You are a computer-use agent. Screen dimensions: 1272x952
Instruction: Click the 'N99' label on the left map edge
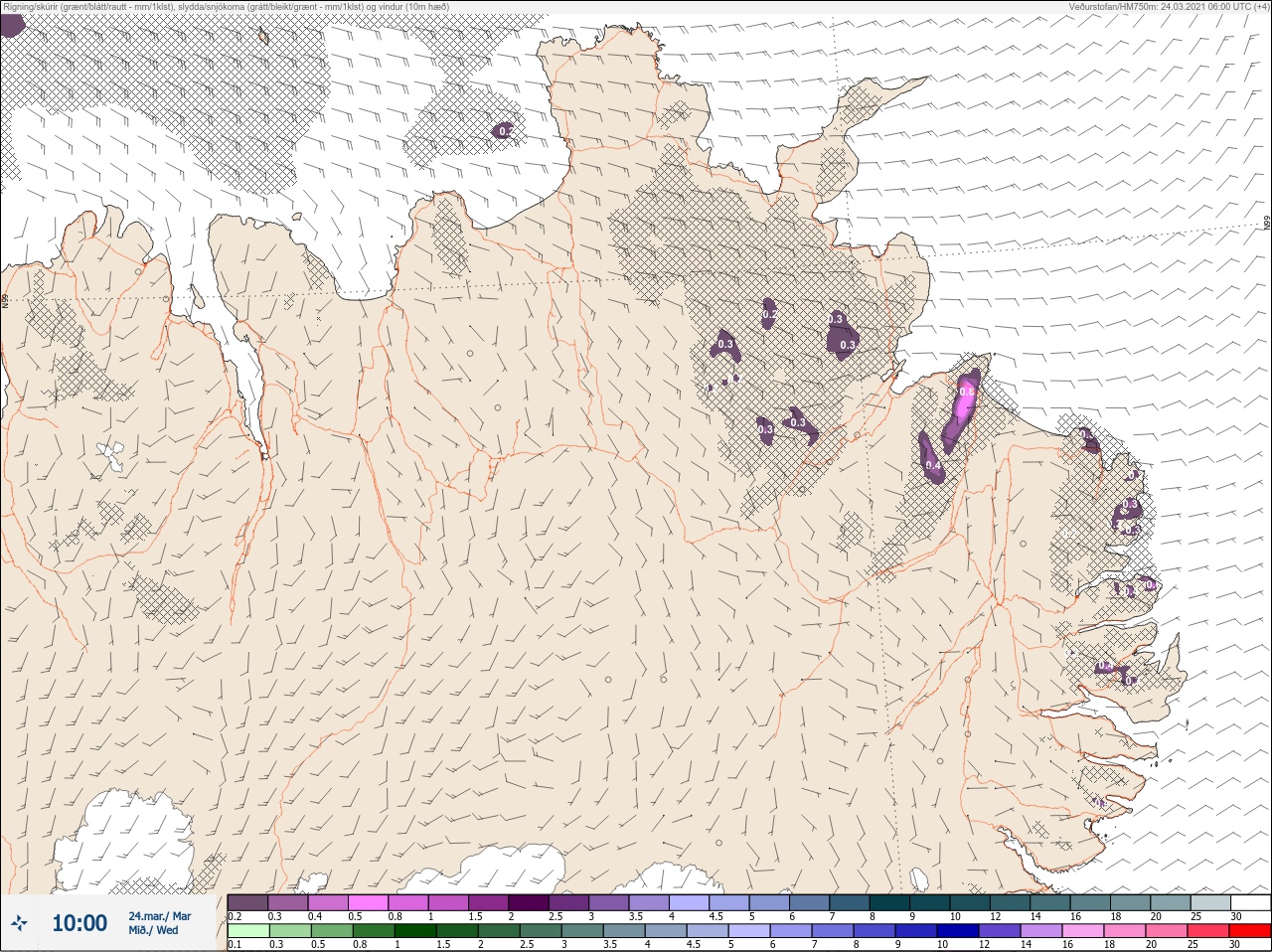click(x=5, y=299)
